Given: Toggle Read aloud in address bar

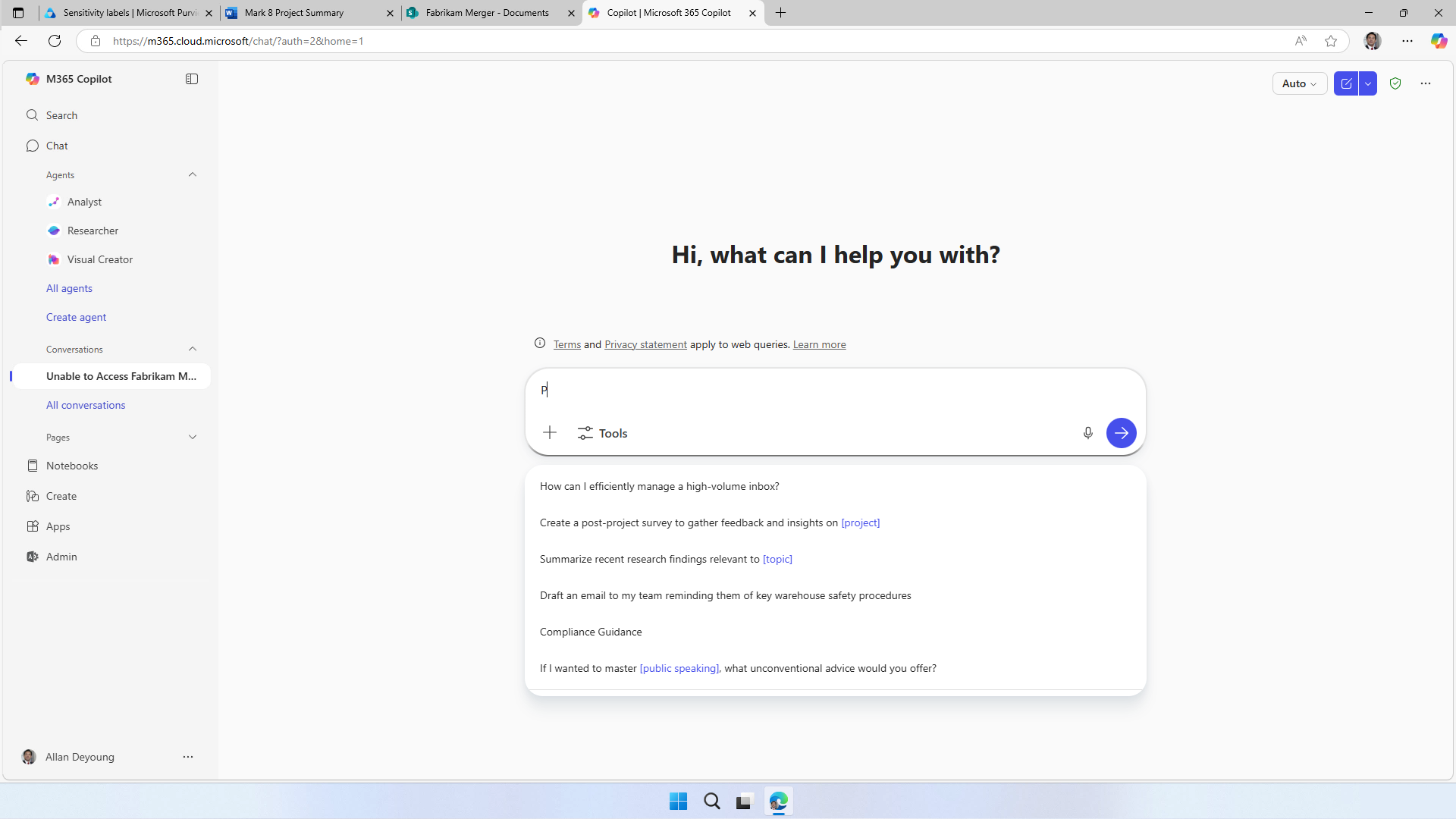Looking at the screenshot, I should coord(1301,41).
